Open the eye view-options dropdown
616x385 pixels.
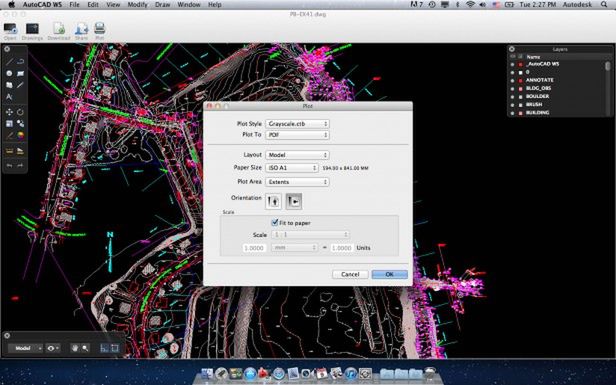(x=53, y=348)
